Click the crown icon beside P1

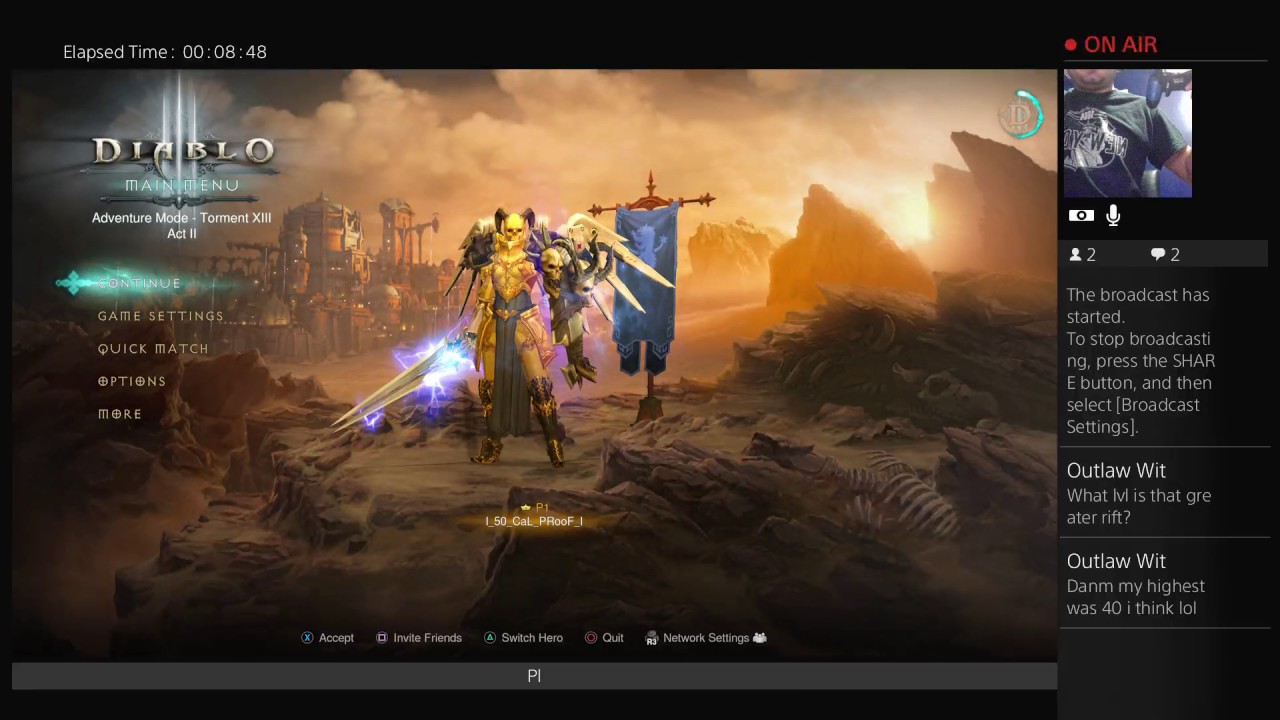point(526,508)
